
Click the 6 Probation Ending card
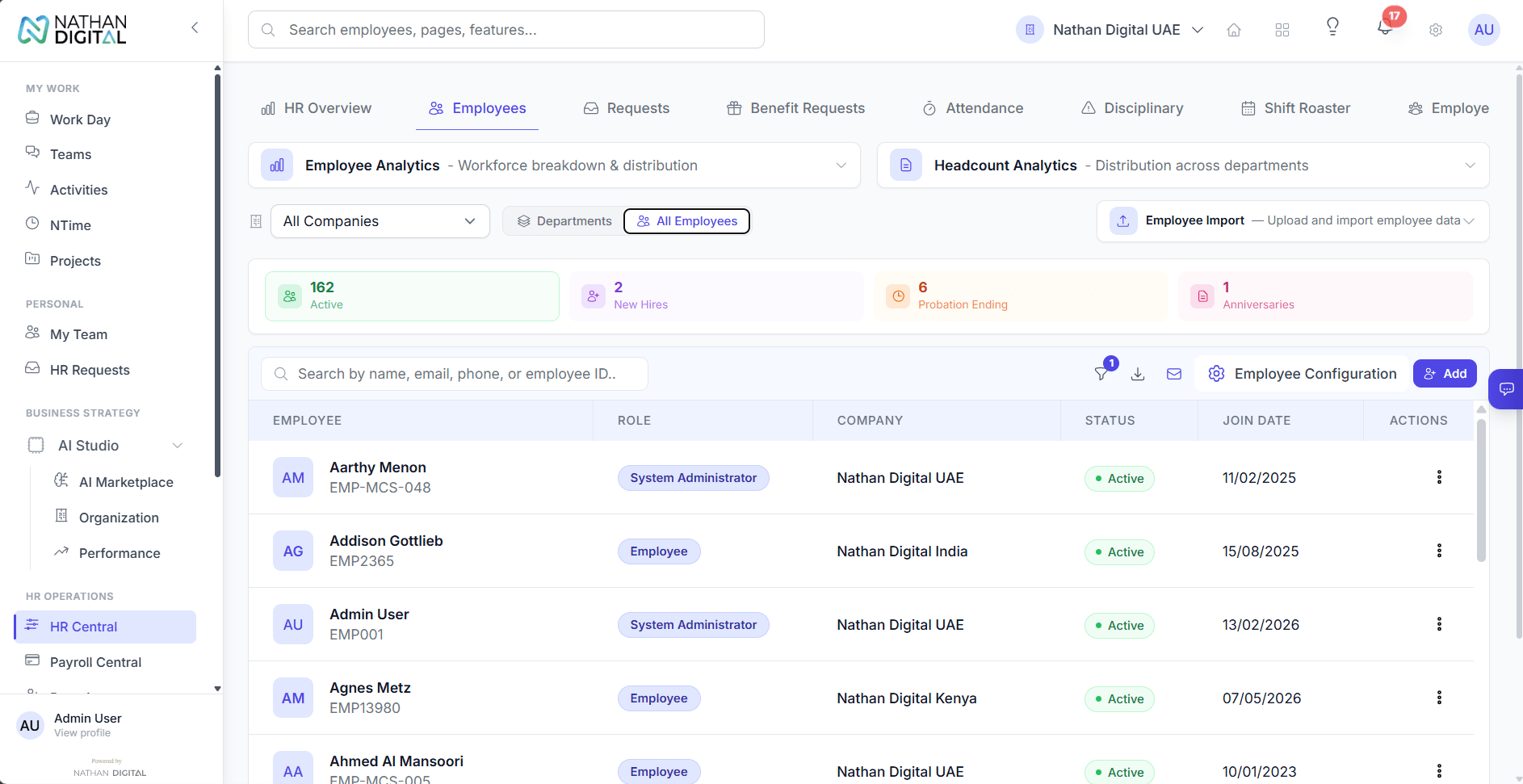[1021, 296]
